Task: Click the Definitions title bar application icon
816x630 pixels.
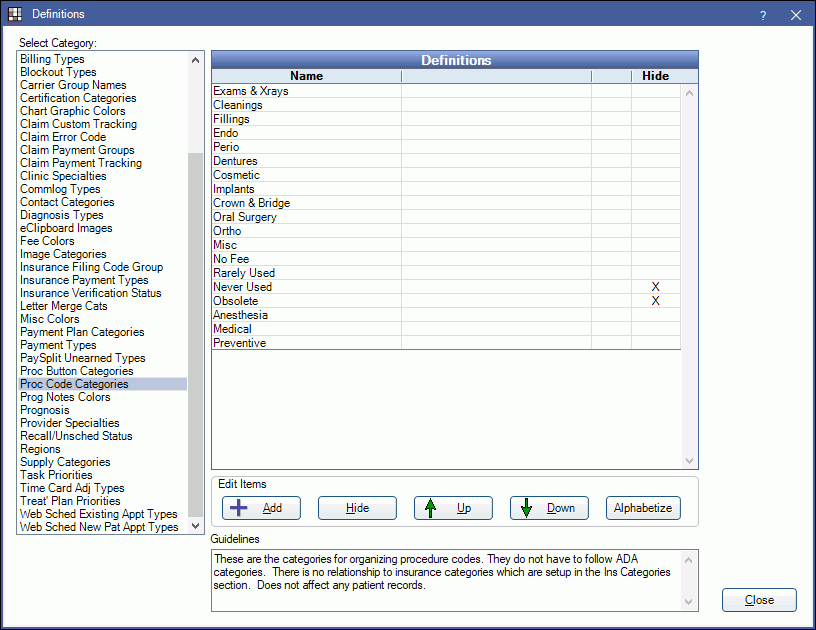Action: coord(16,14)
